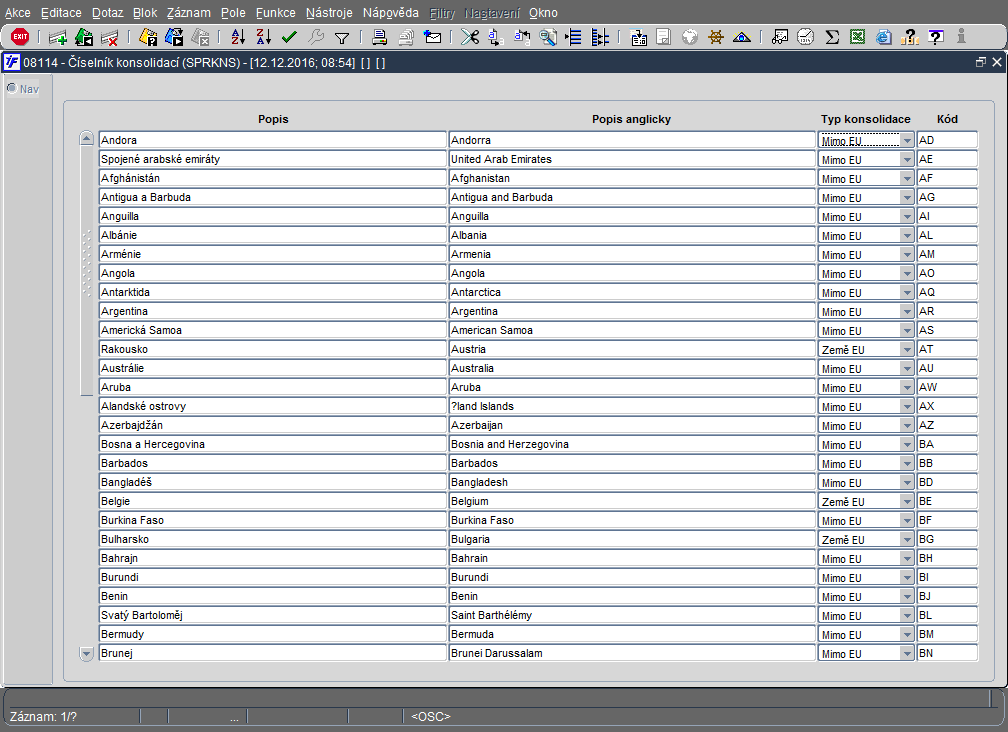The height and width of the screenshot is (732, 1008).
Task: Click the English field Saint Barthélémy
Action: [632, 616]
